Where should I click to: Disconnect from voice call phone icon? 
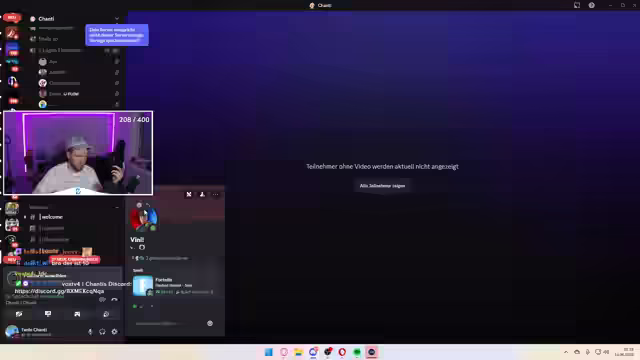[x=114, y=300]
